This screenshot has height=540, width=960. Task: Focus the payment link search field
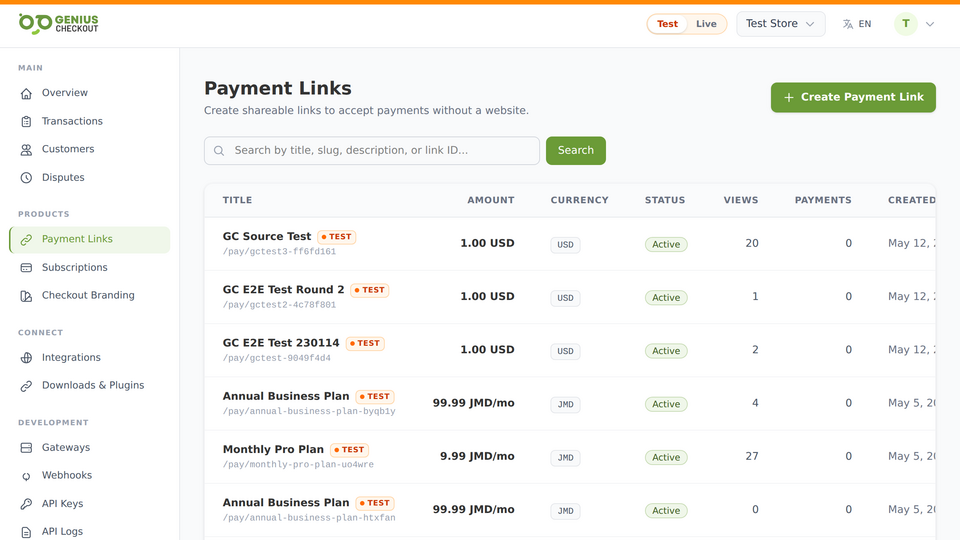[x=372, y=151]
